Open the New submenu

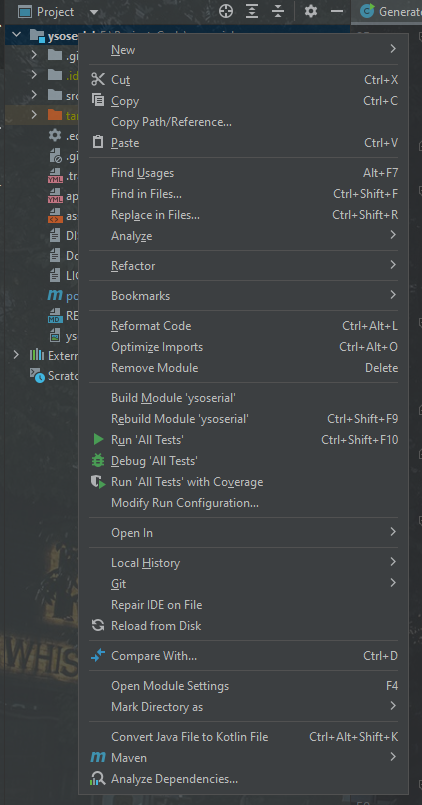point(244,50)
